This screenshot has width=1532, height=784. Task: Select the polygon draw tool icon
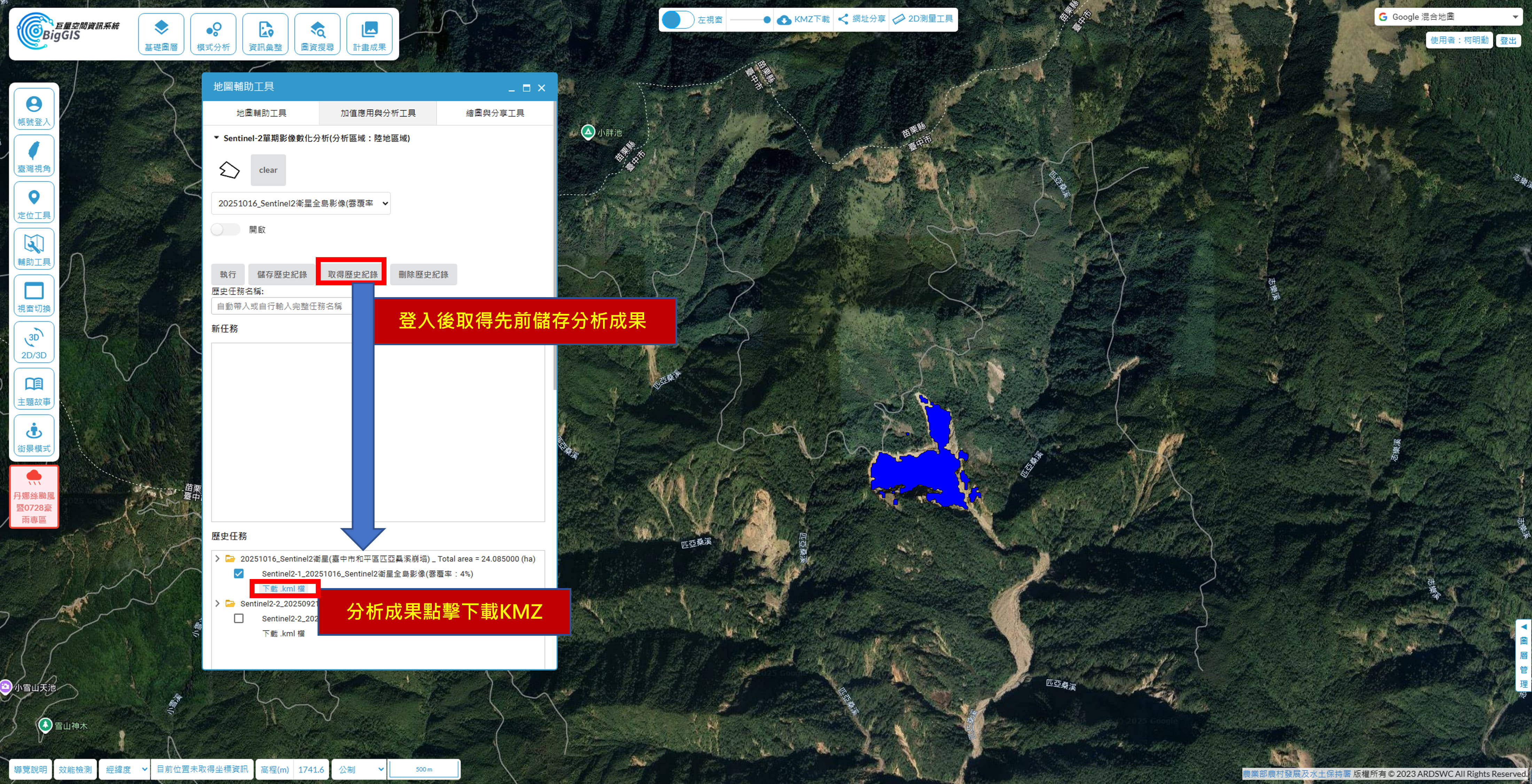[x=229, y=170]
